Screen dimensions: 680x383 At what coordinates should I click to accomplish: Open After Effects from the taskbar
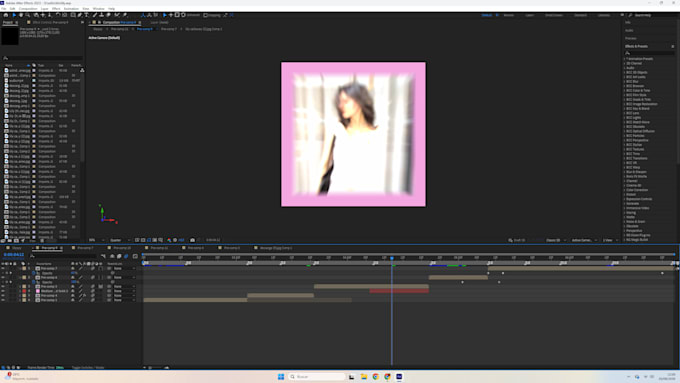coord(399,376)
